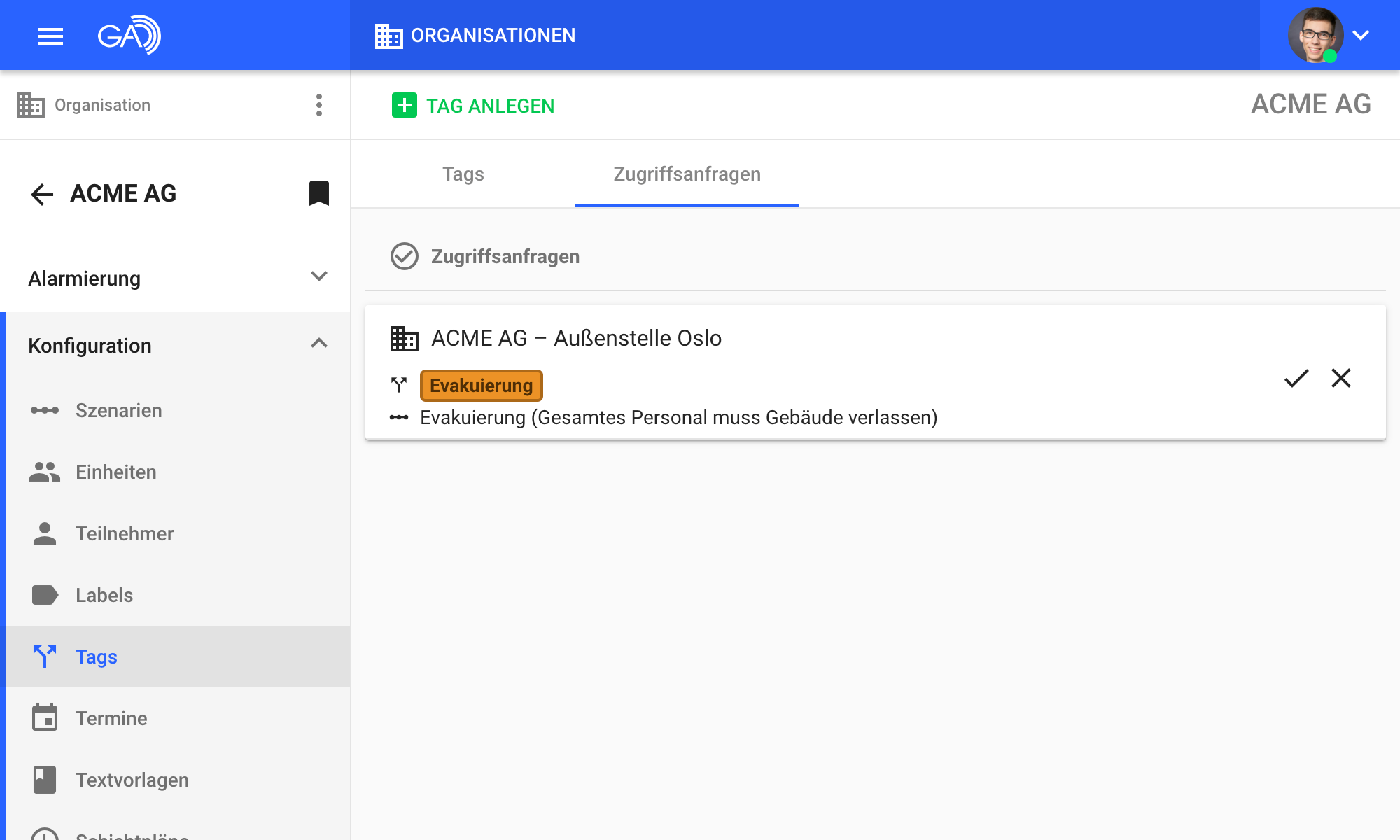Screen dimensions: 1400x840
Task: Toggle the Zugriffsanfragen circle check icon
Action: (x=404, y=256)
